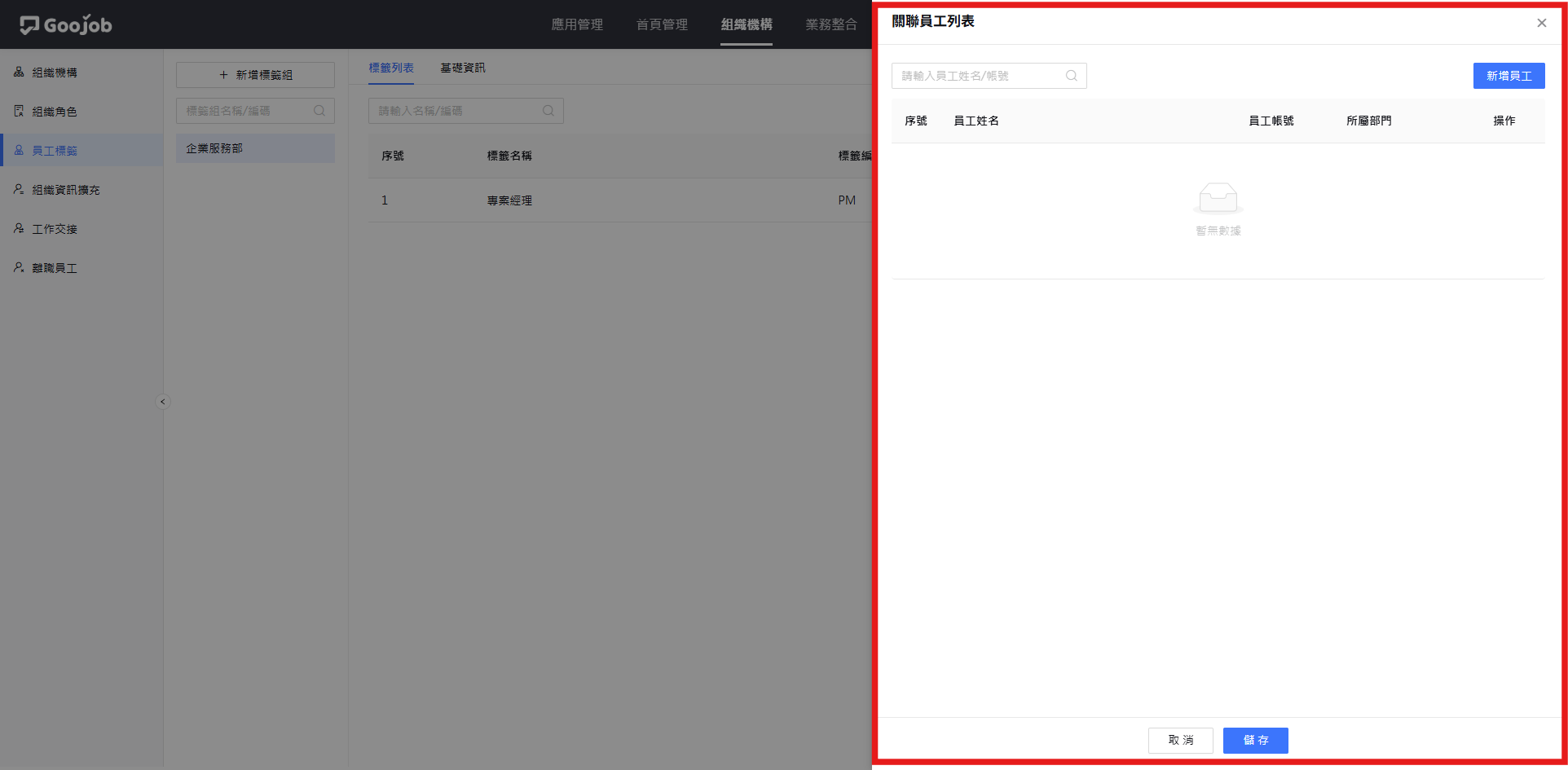This screenshot has height=770, width=1568.
Task: Click 工作交接 sidebar label
Action: (x=55, y=229)
